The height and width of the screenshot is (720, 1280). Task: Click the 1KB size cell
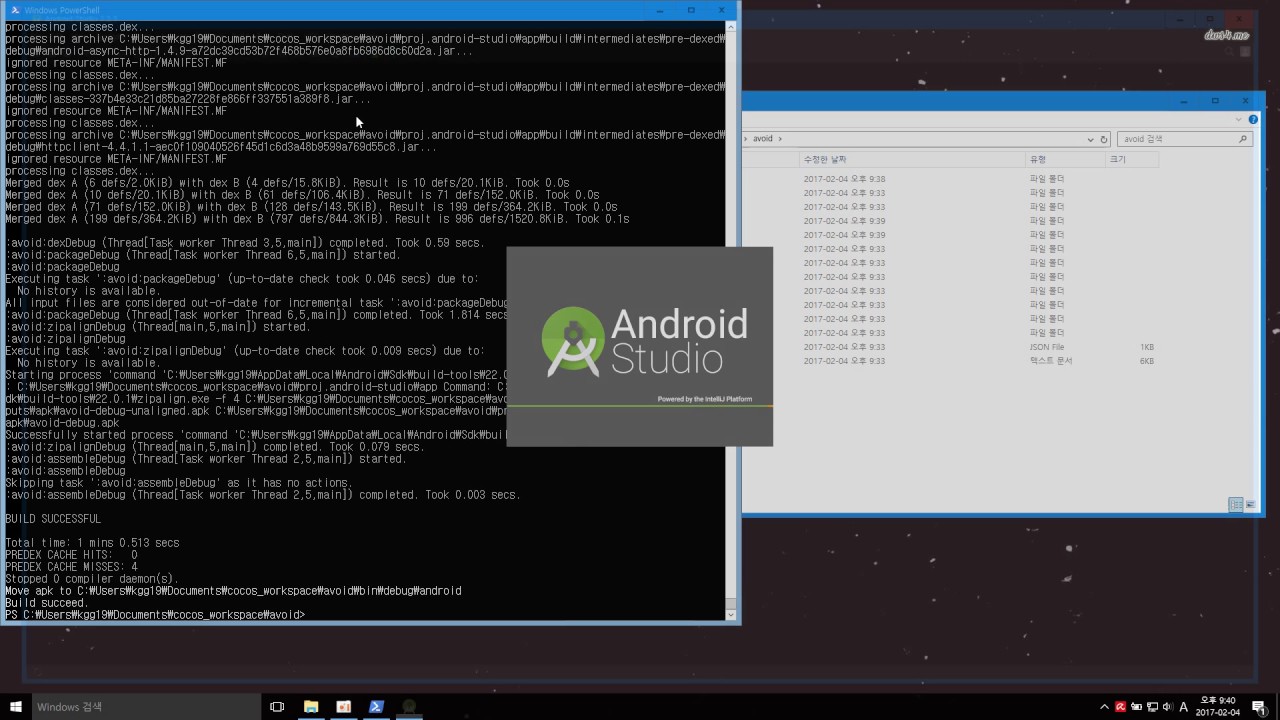1146,347
